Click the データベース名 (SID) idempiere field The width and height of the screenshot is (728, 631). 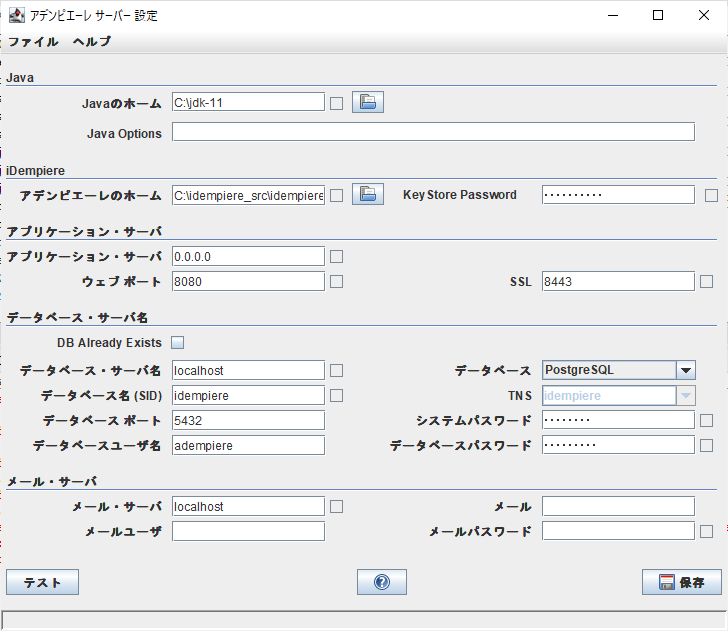point(248,395)
